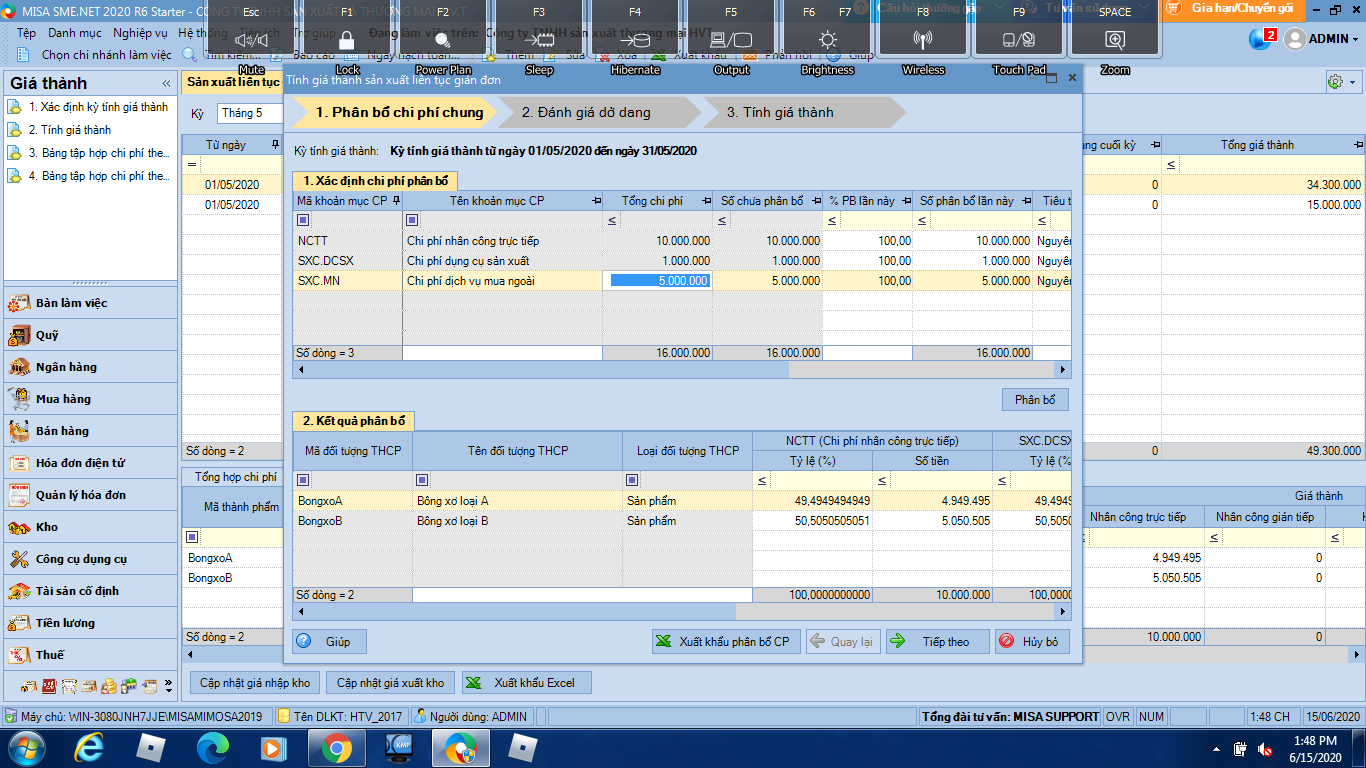
Task: Open the notification globe with badge 2
Action: coord(1261,39)
